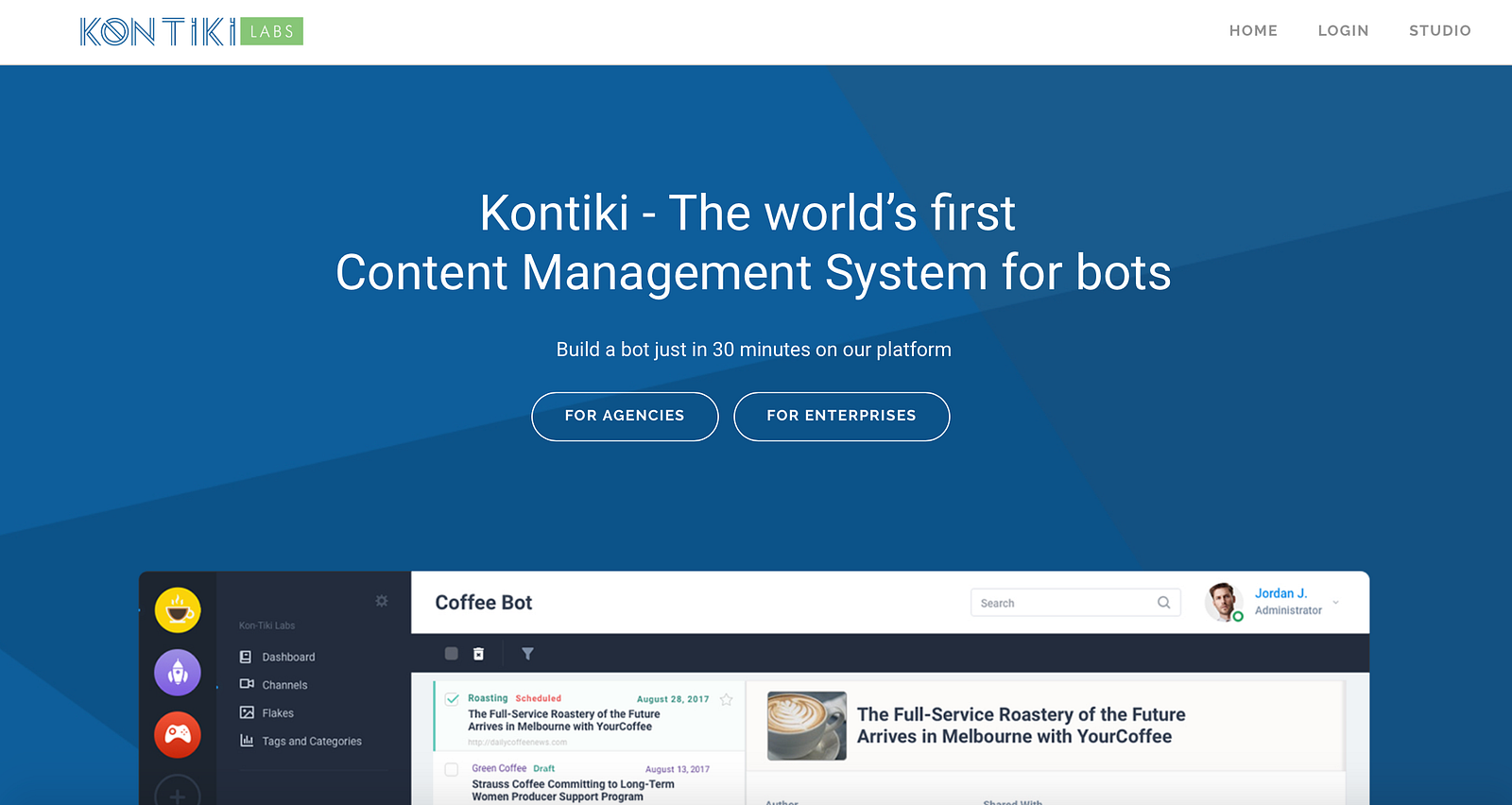Click the Coffee Bot page title
Viewport: 1512px width, 805px height.
484,603
